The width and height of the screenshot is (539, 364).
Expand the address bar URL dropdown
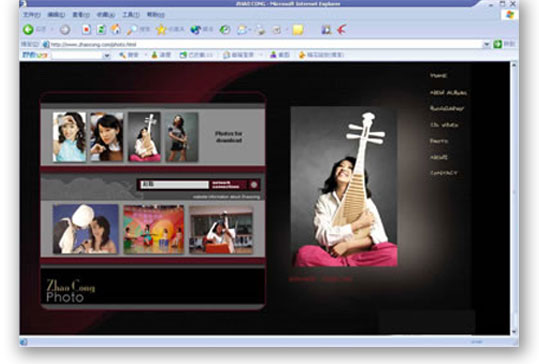[x=486, y=44]
